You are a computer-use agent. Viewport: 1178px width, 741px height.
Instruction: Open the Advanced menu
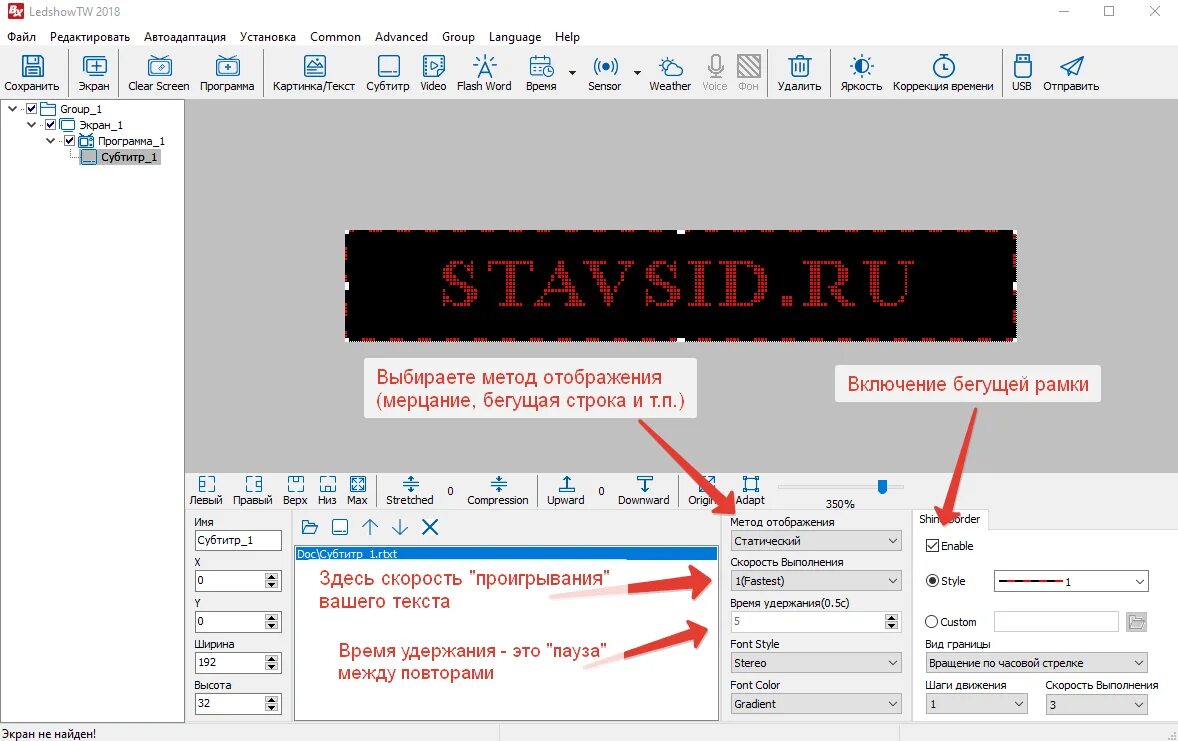pos(401,37)
